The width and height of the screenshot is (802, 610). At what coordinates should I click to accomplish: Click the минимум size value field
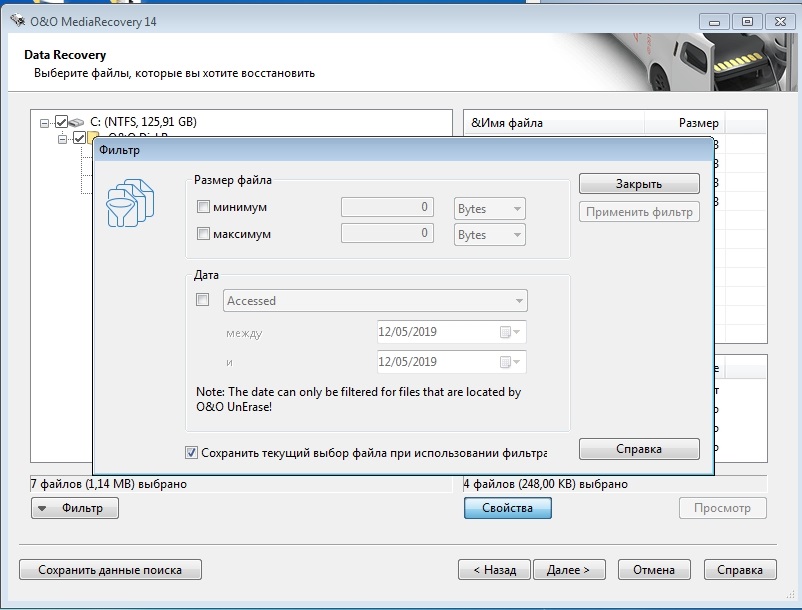point(387,207)
